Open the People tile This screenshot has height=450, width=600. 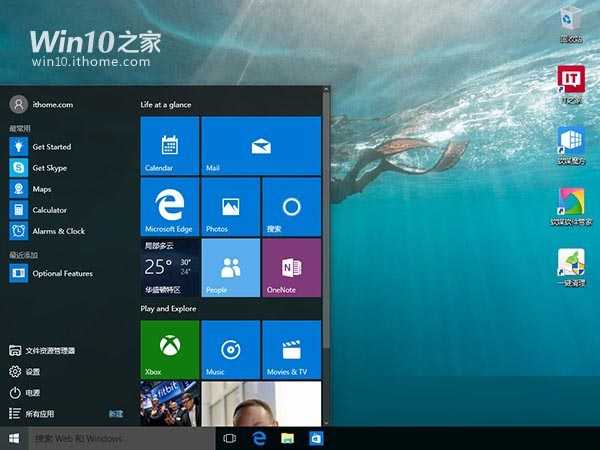(x=231, y=268)
